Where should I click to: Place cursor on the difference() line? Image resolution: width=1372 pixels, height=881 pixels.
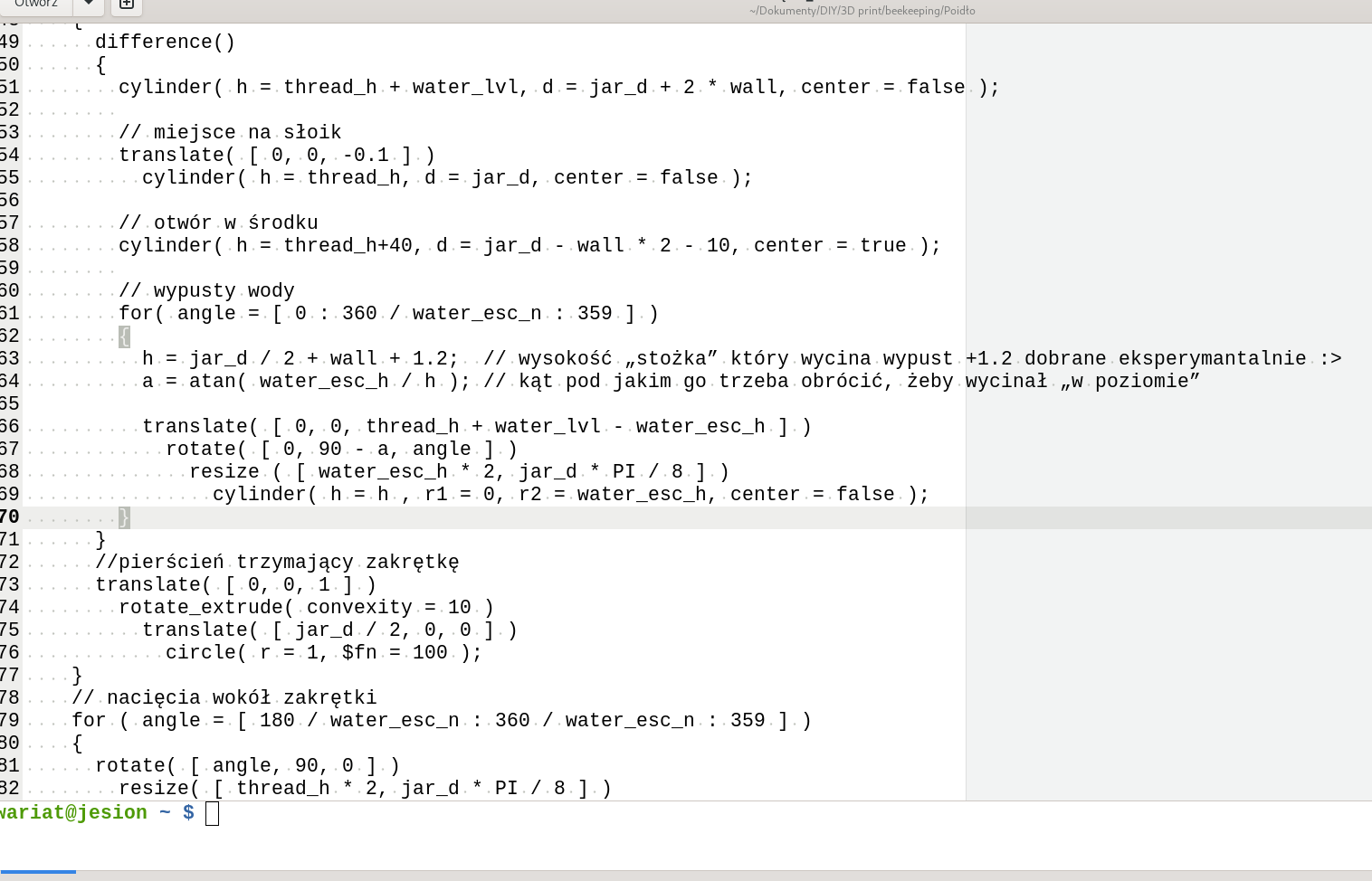coord(165,42)
